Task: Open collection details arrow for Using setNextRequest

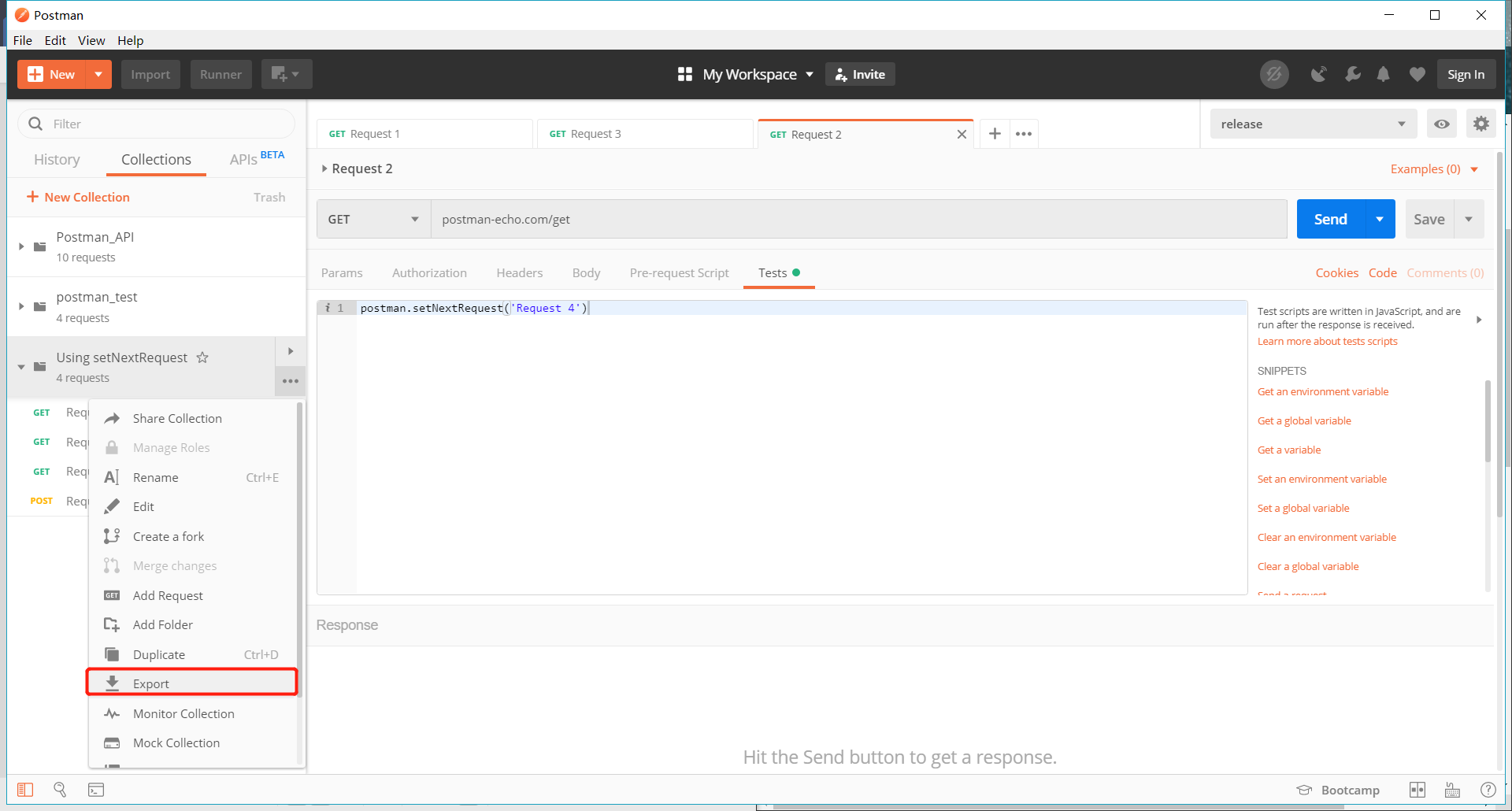Action: 291,351
